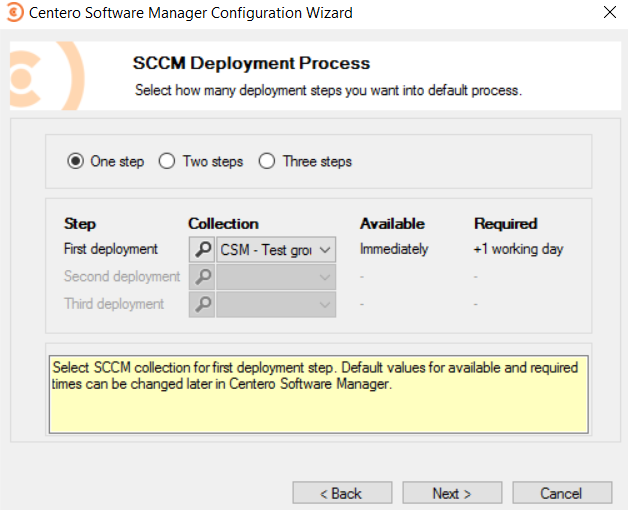The height and width of the screenshot is (510, 628).
Task: Click search icon for third deployment collection
Action: coord(201,304)
